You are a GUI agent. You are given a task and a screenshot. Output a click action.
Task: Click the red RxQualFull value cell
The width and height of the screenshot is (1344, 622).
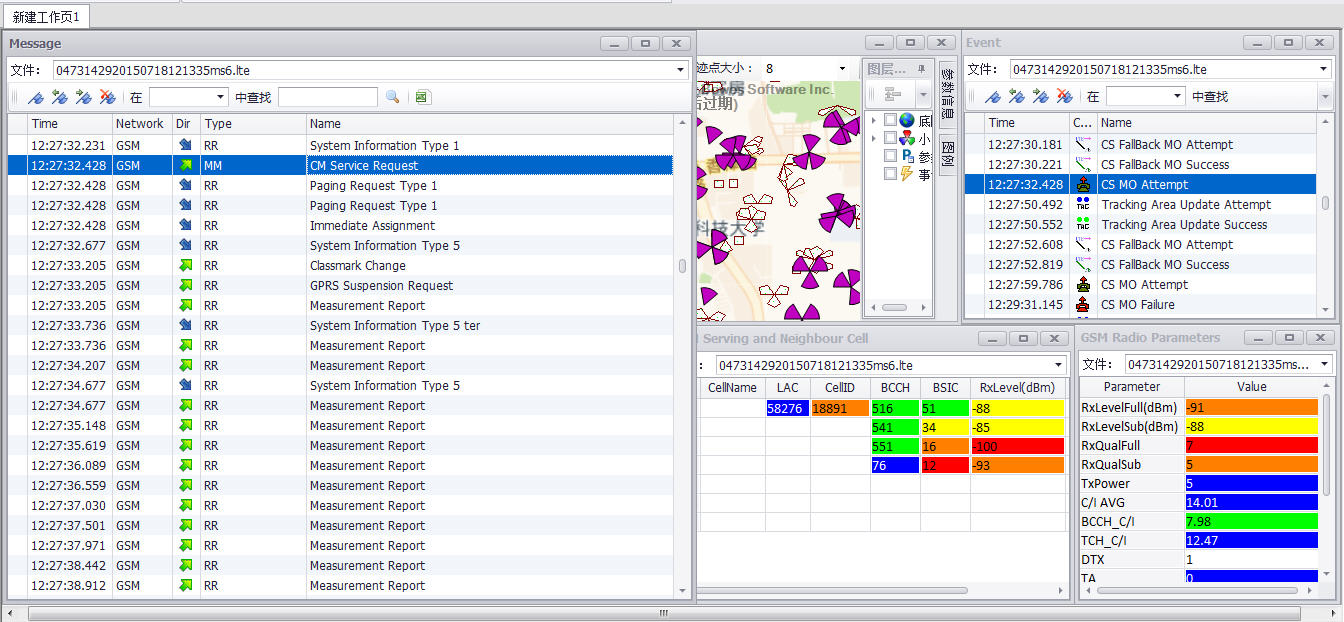(x=1251, y=445)
